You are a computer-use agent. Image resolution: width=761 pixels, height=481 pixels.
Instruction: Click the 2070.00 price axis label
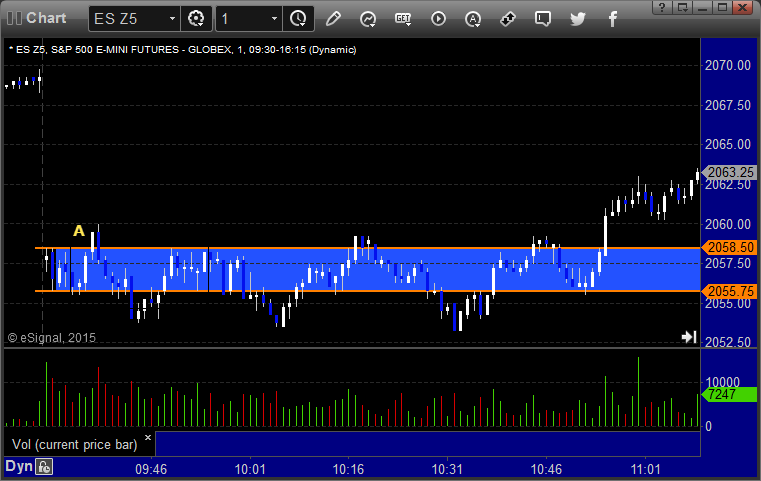728,66
